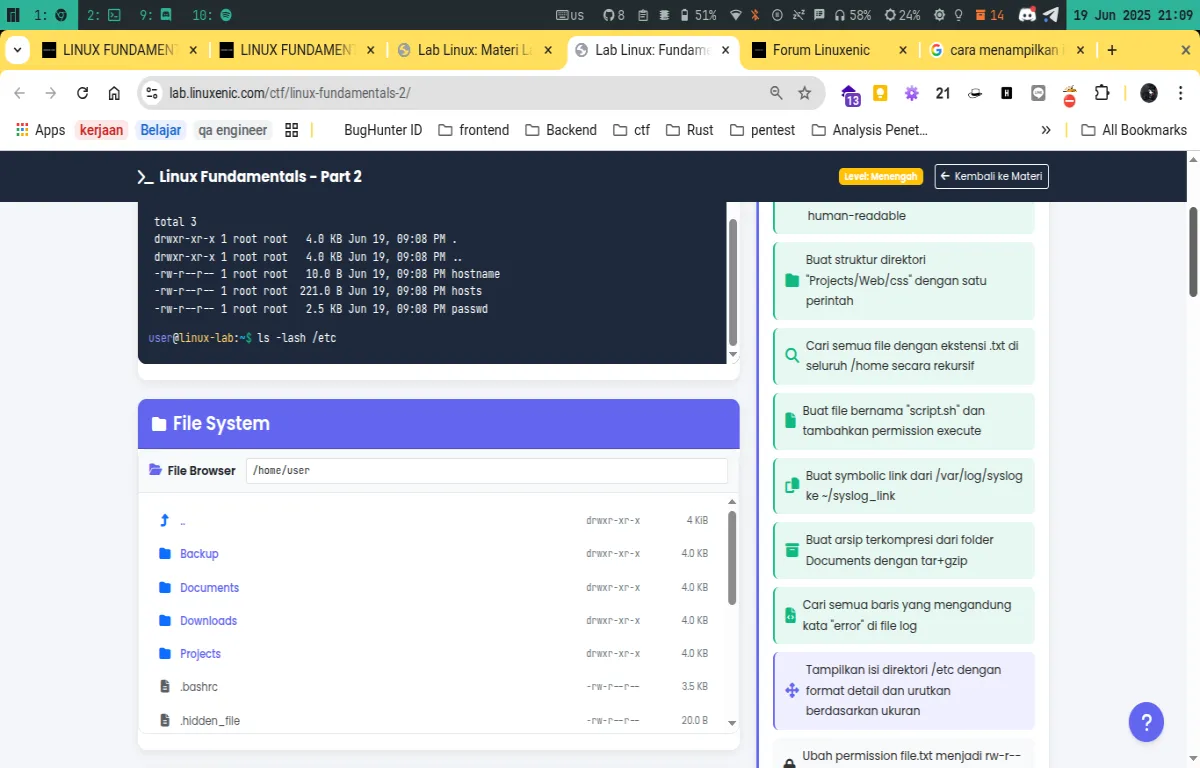Screen dimensions: 1200x768
Task: Switch to the cara menampilkan Google tab
Action: pyautogui.click(x=1007, y=50)
